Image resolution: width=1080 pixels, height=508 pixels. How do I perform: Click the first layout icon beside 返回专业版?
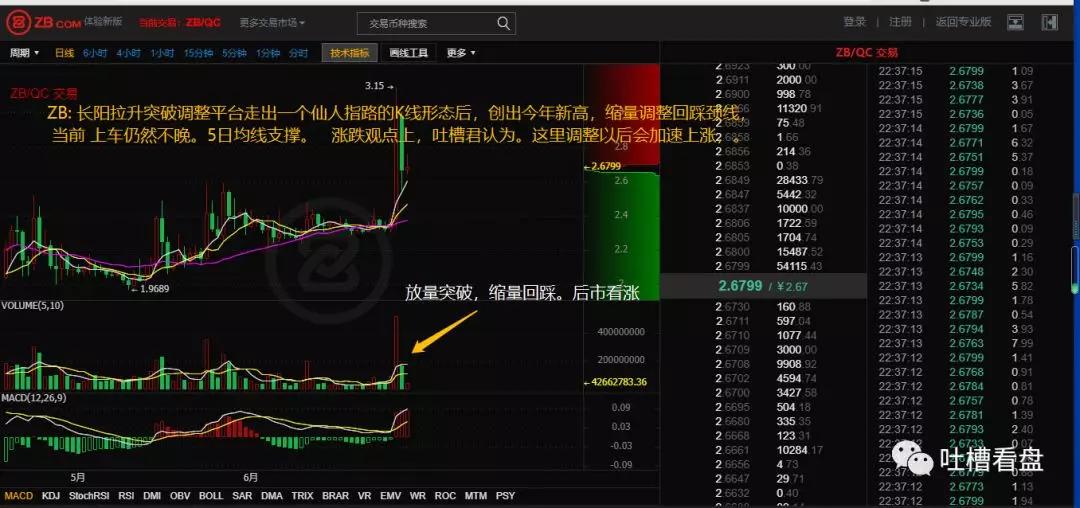pos(1015,22)
